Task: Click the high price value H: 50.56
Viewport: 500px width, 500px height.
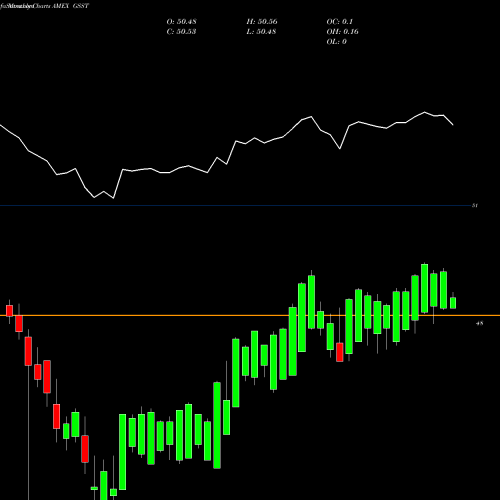Action: [x=262, y=22]
